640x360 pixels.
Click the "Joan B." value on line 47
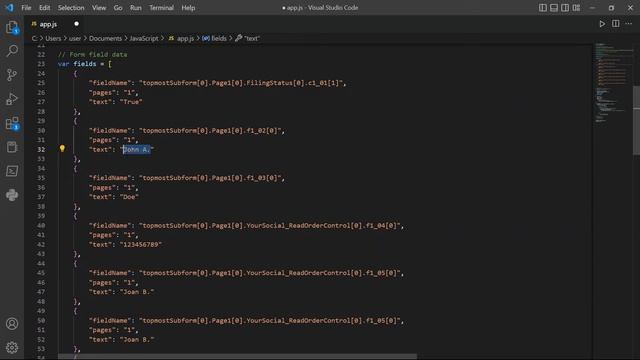click(x=137, y=292)
